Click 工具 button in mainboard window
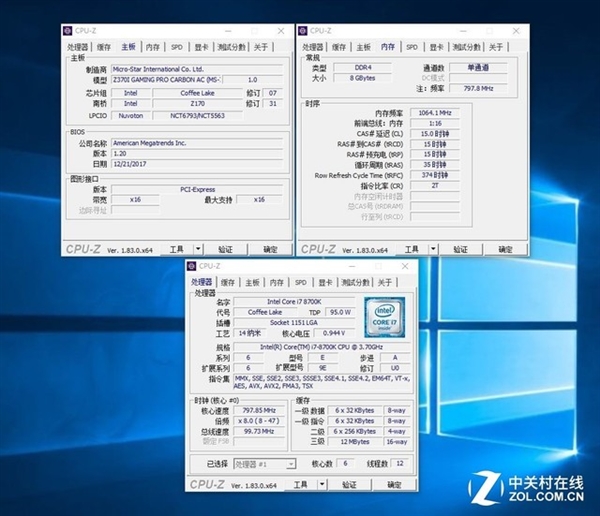This screenshot has height=516, width=600. (177, 249)
